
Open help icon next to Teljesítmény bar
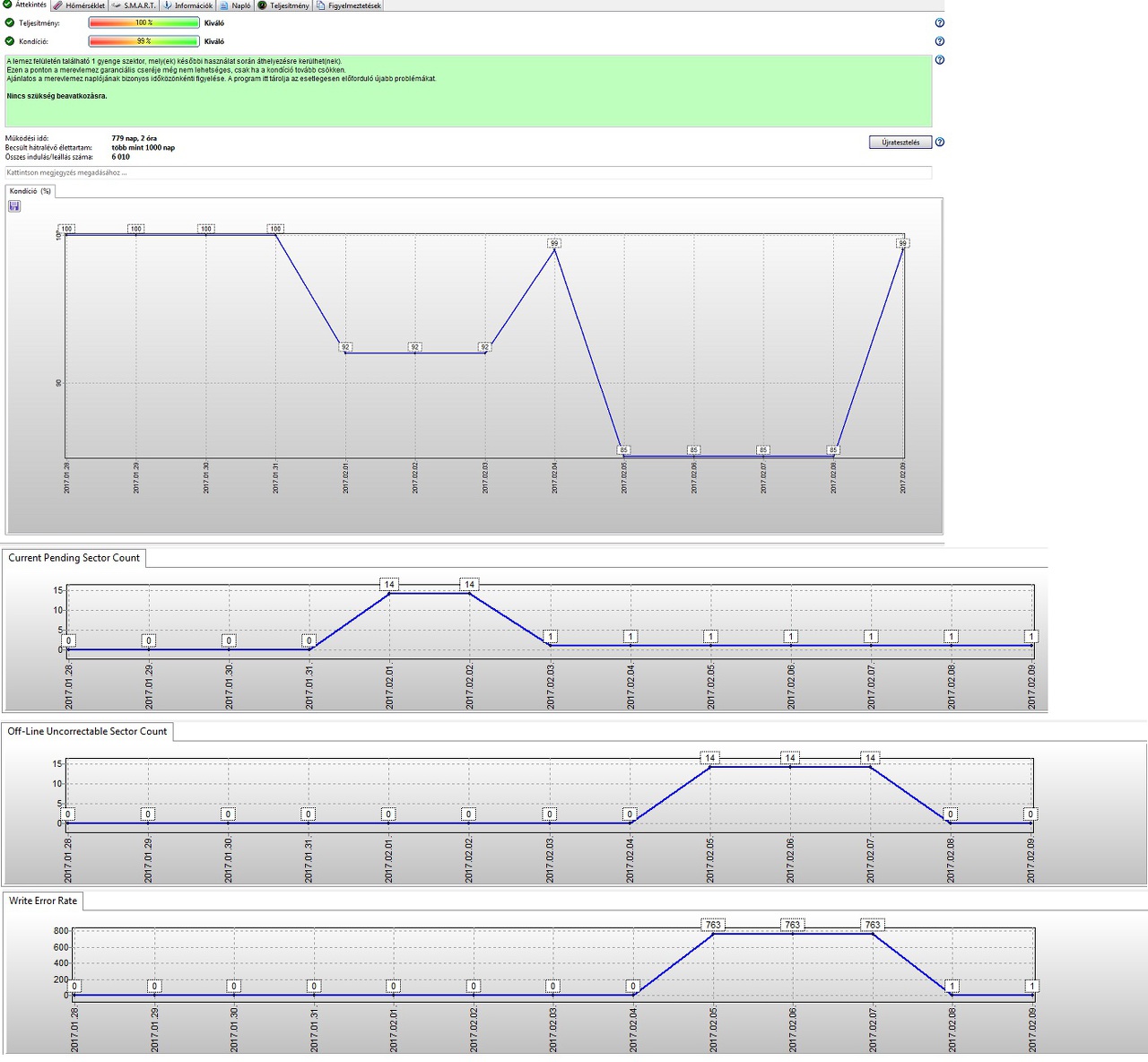[x=939, y=23]
